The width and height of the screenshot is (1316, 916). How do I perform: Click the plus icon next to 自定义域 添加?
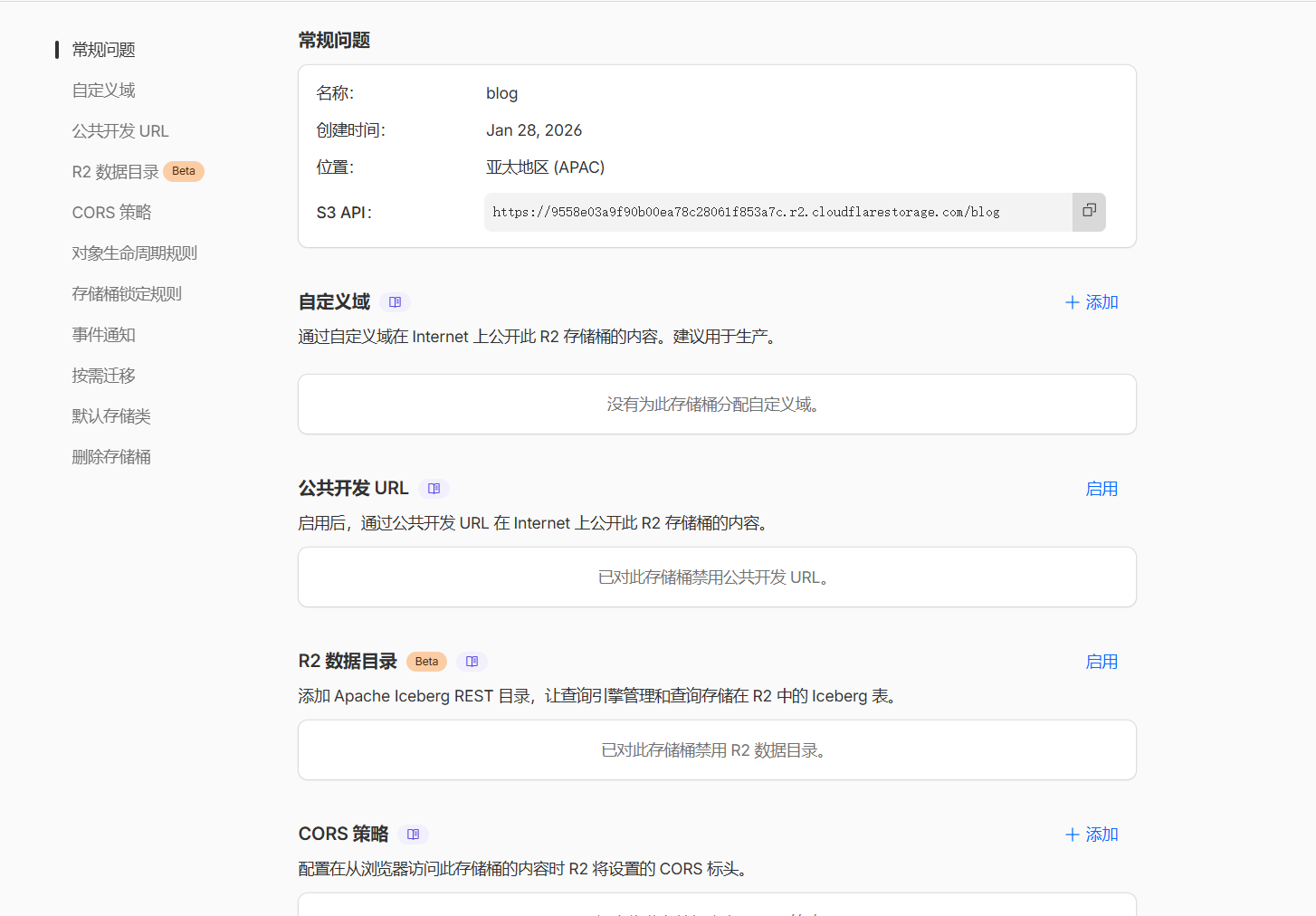1071,301
